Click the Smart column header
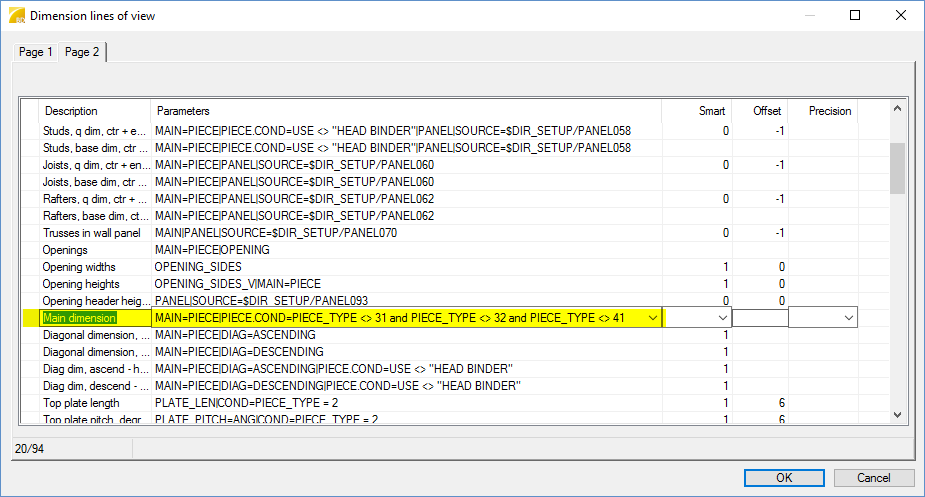The width and height of the screenshot is (925, 497). click(711, 111)
